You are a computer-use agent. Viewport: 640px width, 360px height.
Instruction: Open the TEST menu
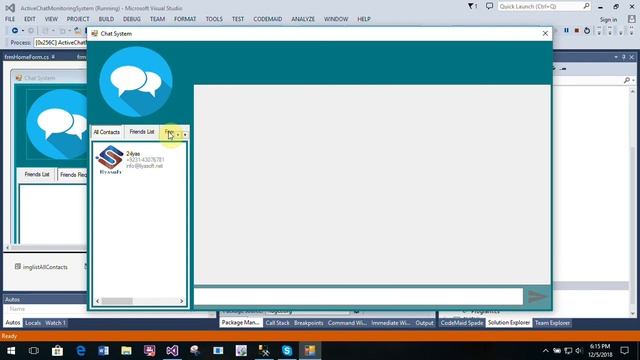[x=238, y=19]
